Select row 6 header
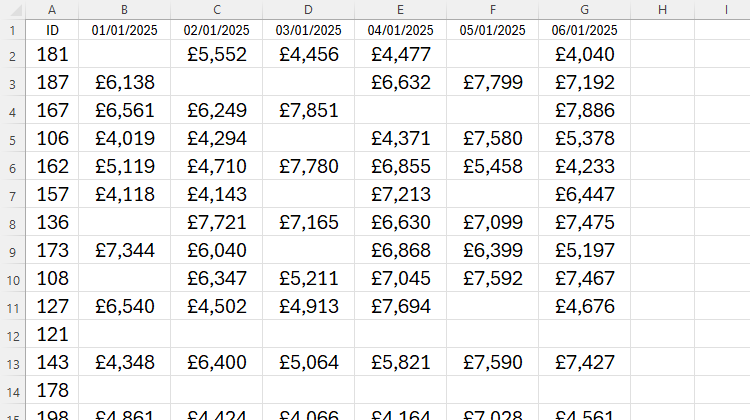The width and height of the screenshot is (750, 420). coord(13,166)
